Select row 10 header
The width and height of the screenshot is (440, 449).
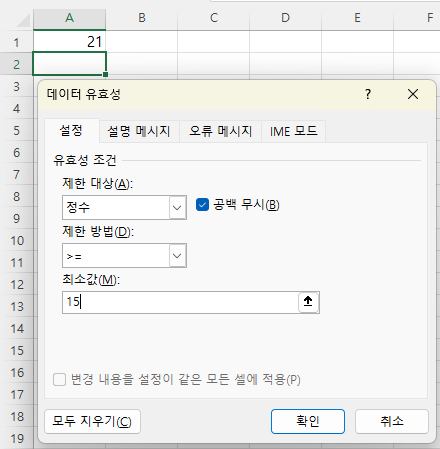coord(16,240)
